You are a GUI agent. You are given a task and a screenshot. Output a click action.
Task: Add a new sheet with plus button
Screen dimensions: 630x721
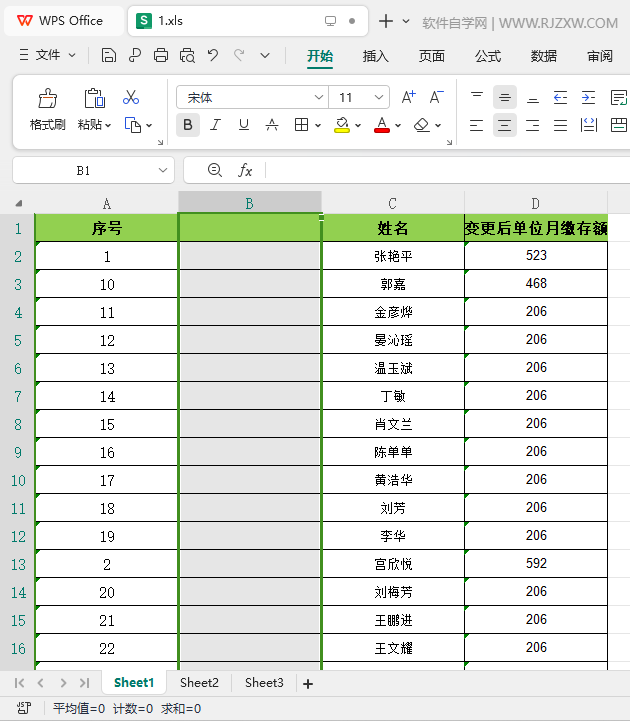[x=308, y=684]
